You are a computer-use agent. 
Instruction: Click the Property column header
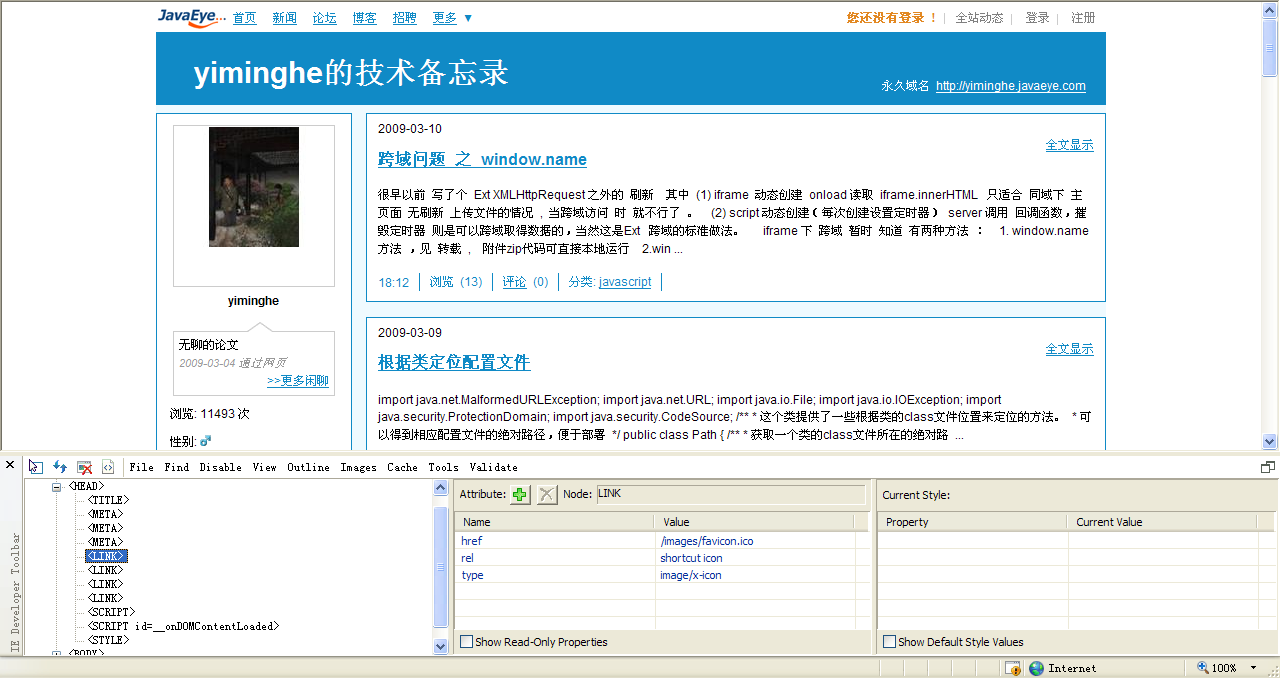(x=973, y=522)
